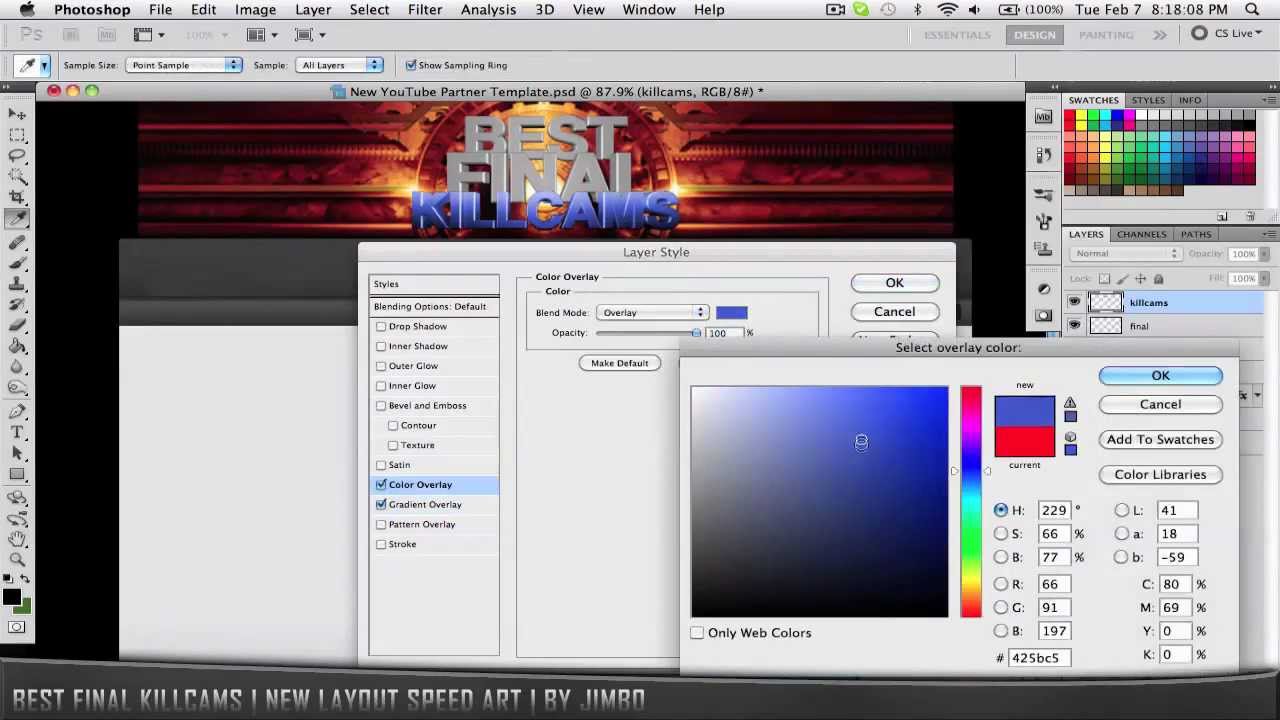Image resolution: width=1280 pixels, height=720 pixels.
Task: Select the History Brush tool
Action: click(17, 306)
